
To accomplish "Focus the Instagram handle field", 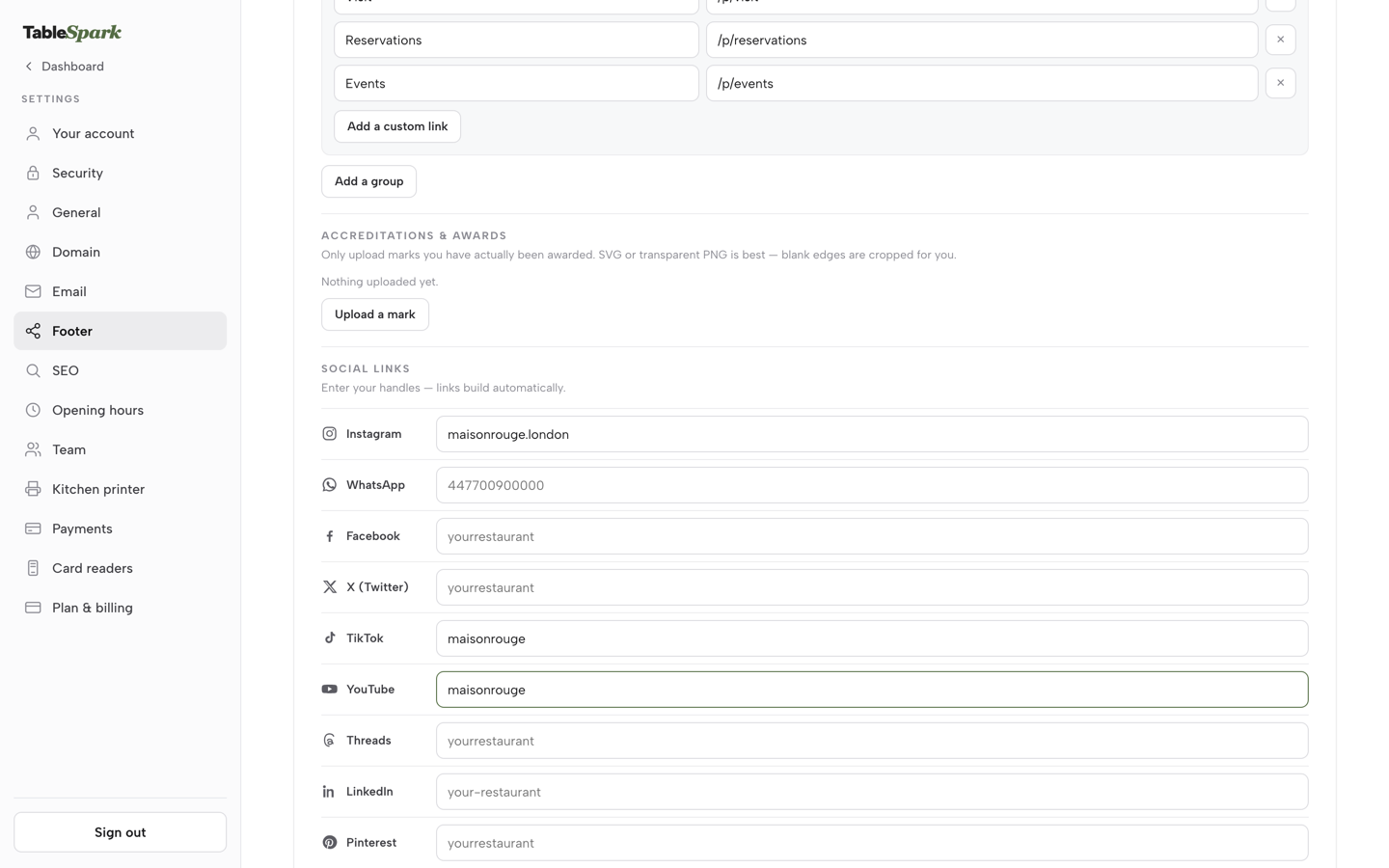I will [872, 434].
